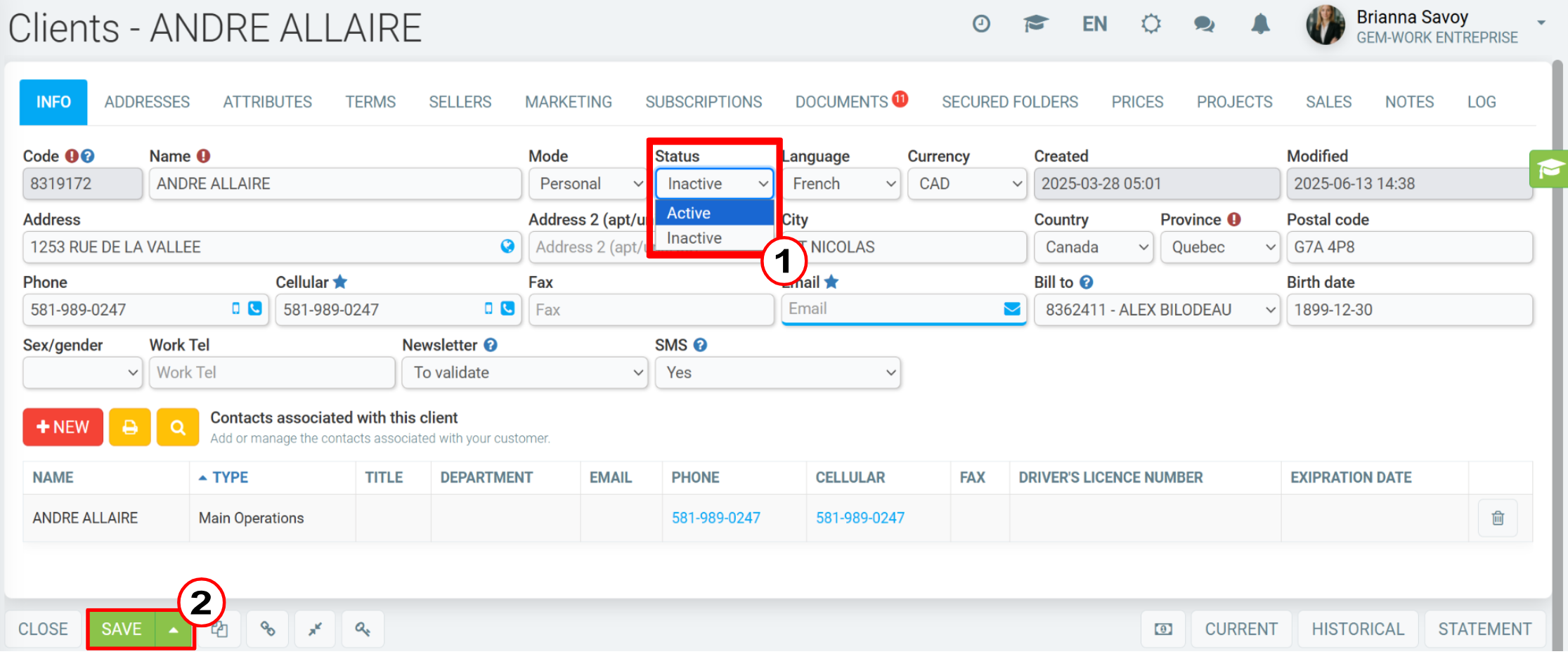The width and height of the screenshot is (1568, 654).
Task: Click the key icon in the bottom toolbar
Action: pyautogui.click(x=363, y=629)
